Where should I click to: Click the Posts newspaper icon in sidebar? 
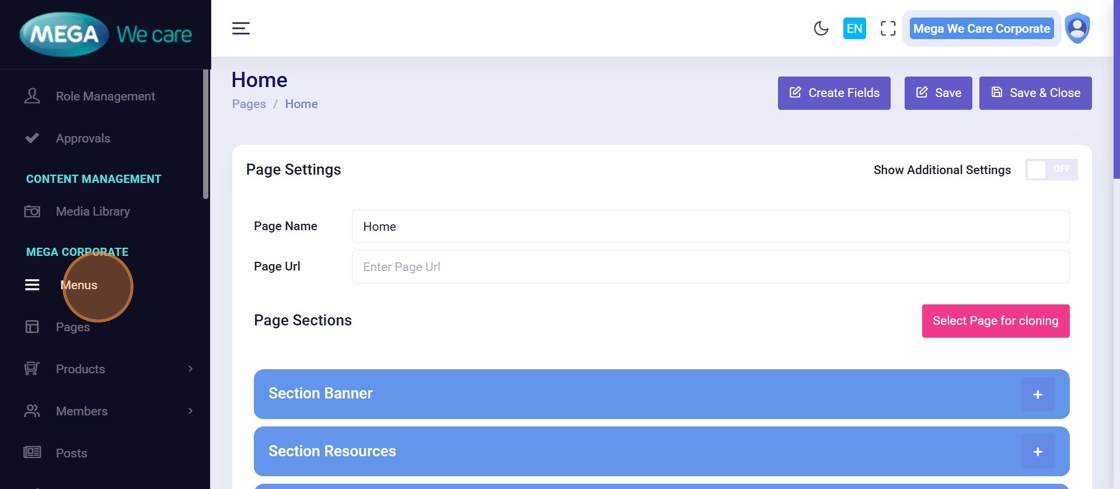(32, 453)
